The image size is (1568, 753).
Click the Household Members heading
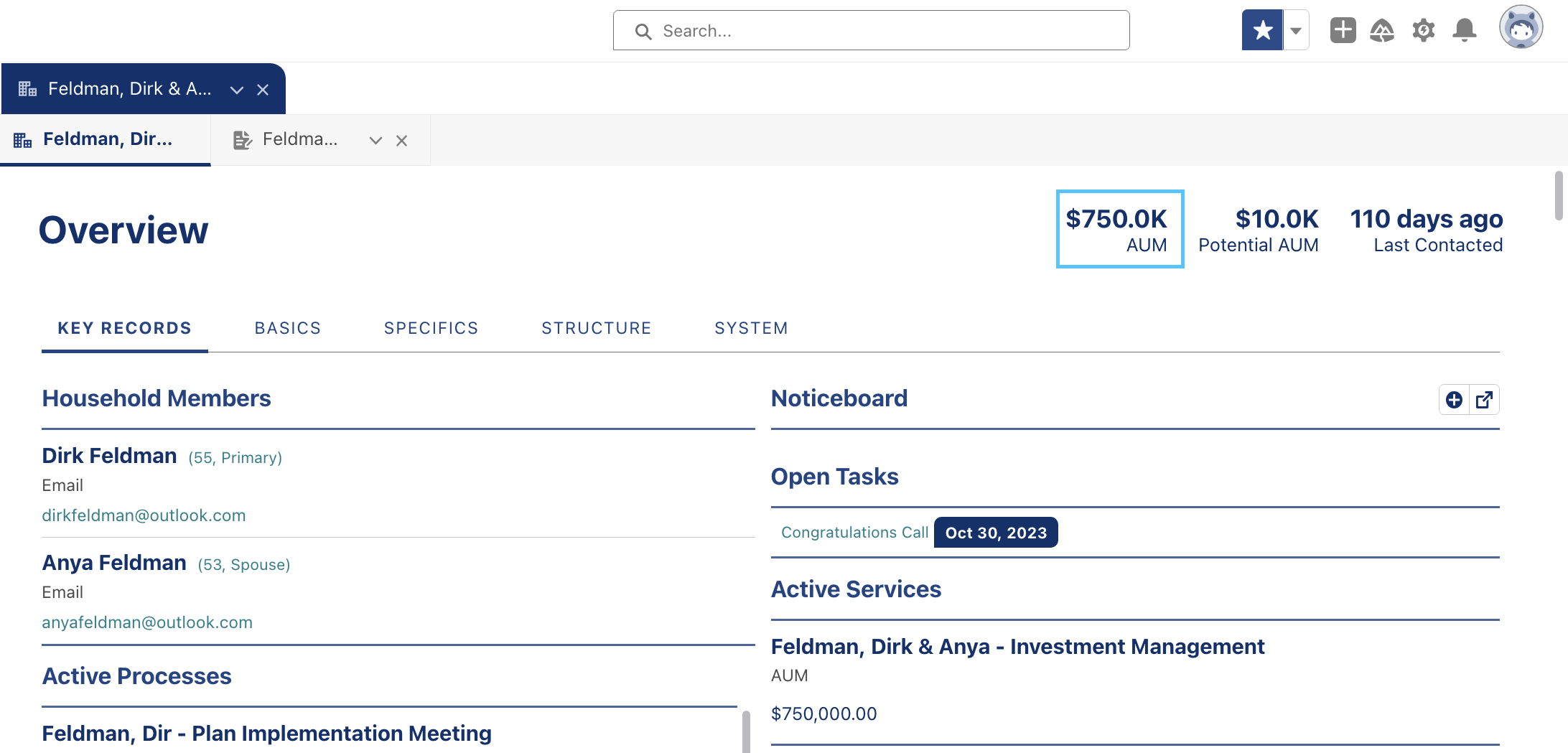tap(157, 398)
